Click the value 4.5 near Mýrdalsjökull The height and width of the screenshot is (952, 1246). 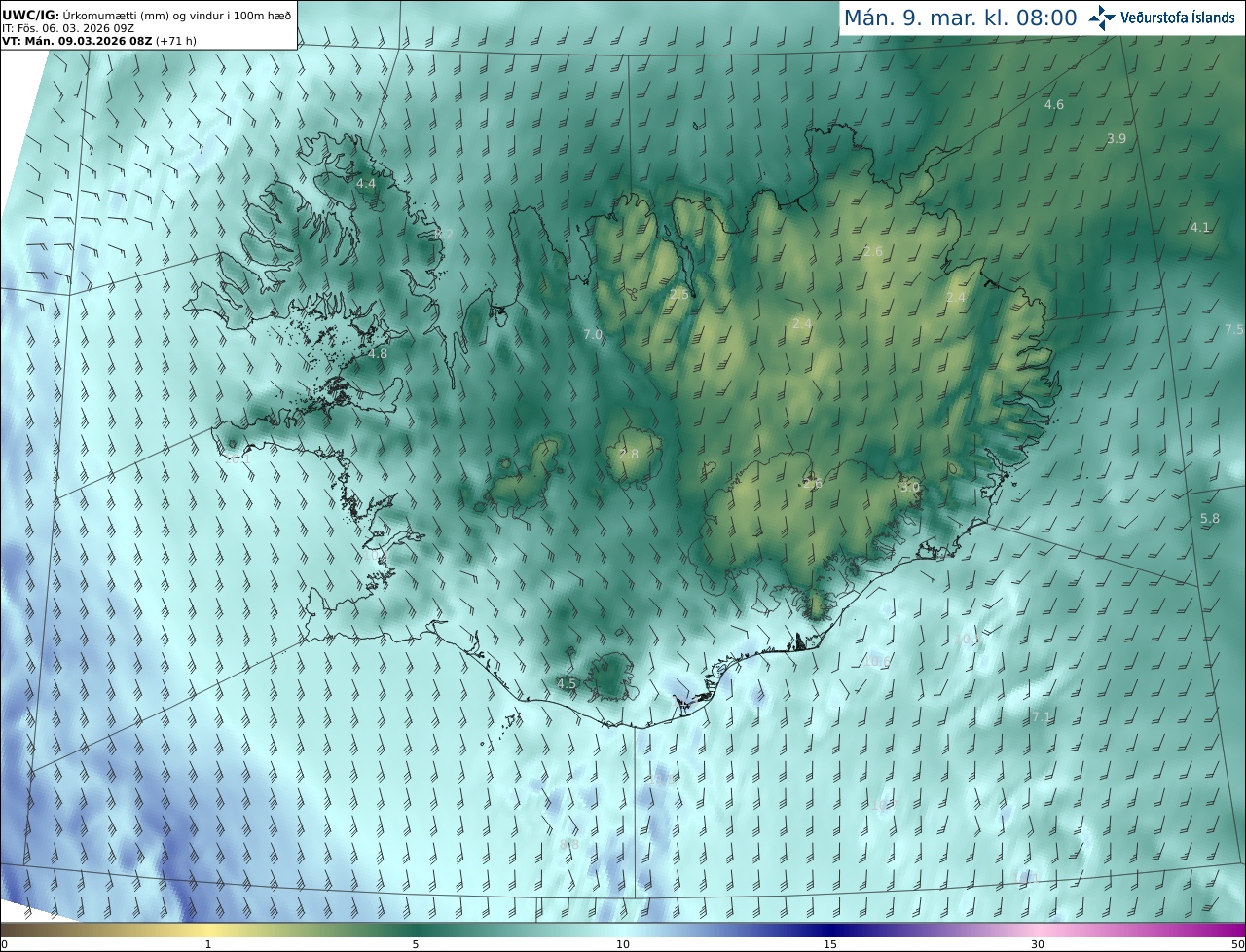tap(567, 684)
